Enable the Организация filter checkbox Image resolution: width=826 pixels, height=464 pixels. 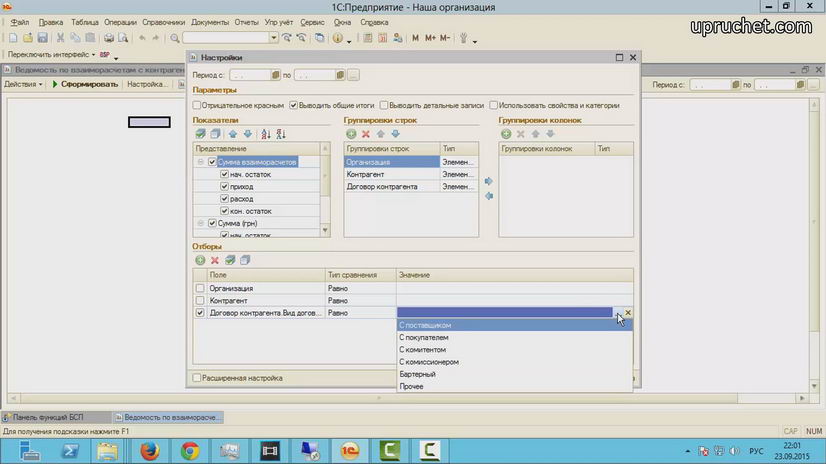(200, 289)
